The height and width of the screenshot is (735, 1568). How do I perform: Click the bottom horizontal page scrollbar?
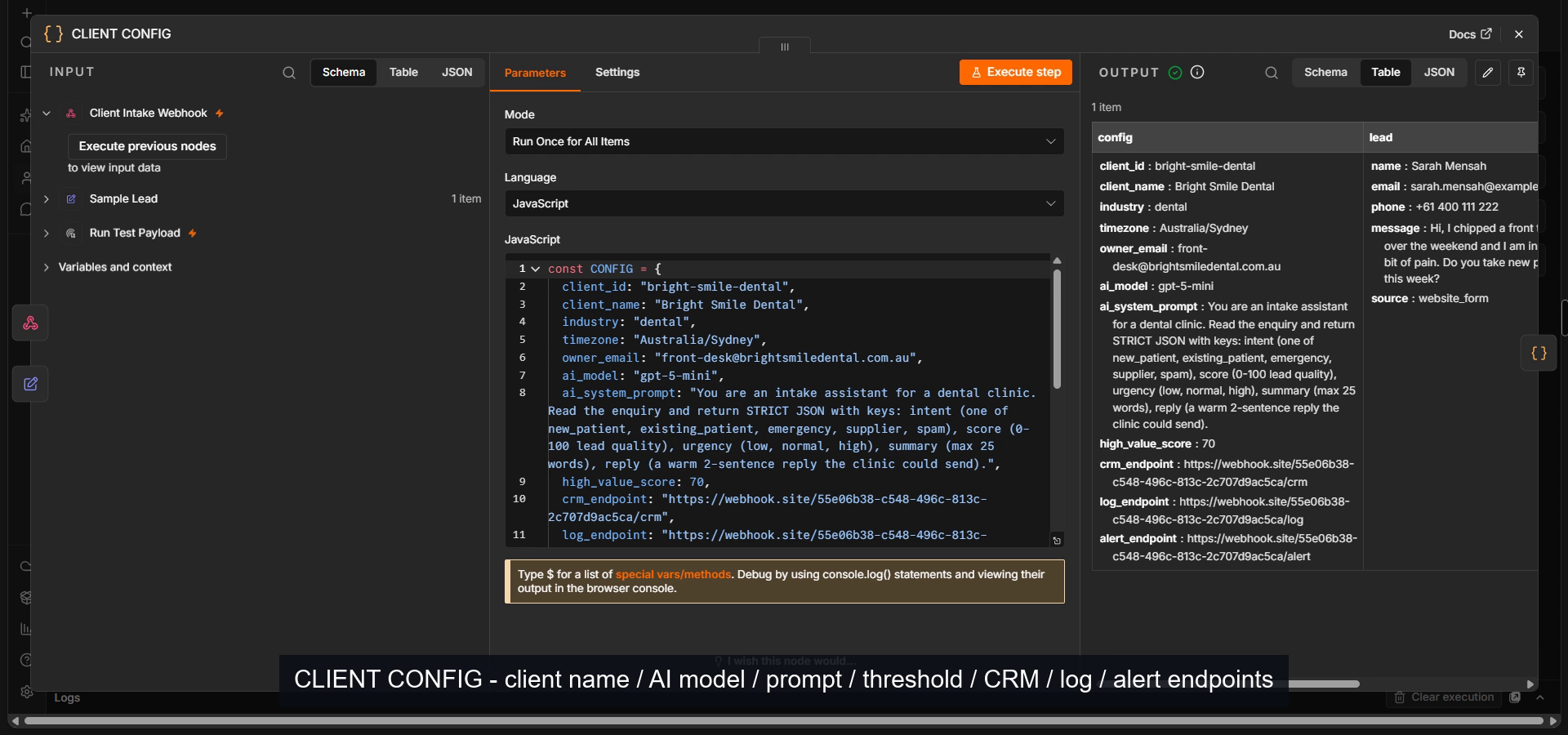(784, 721)
